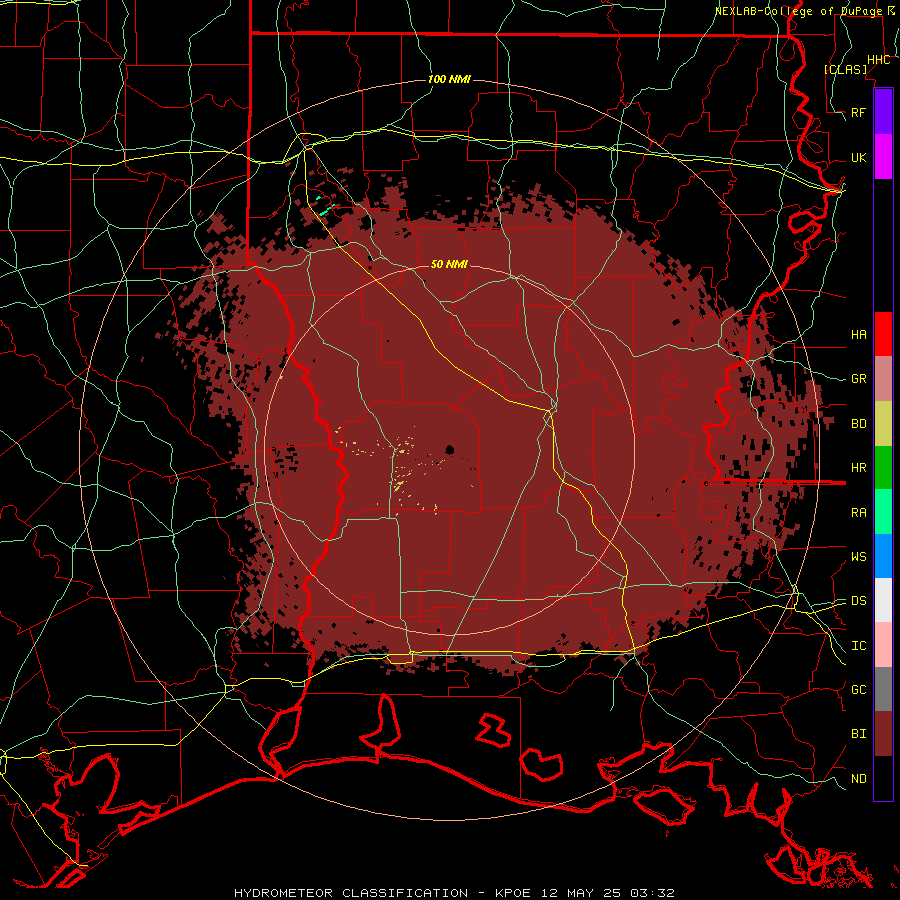Select the BD yellow legend swatch
Viewport: 900px width, 900px height.
pos(883,424)
